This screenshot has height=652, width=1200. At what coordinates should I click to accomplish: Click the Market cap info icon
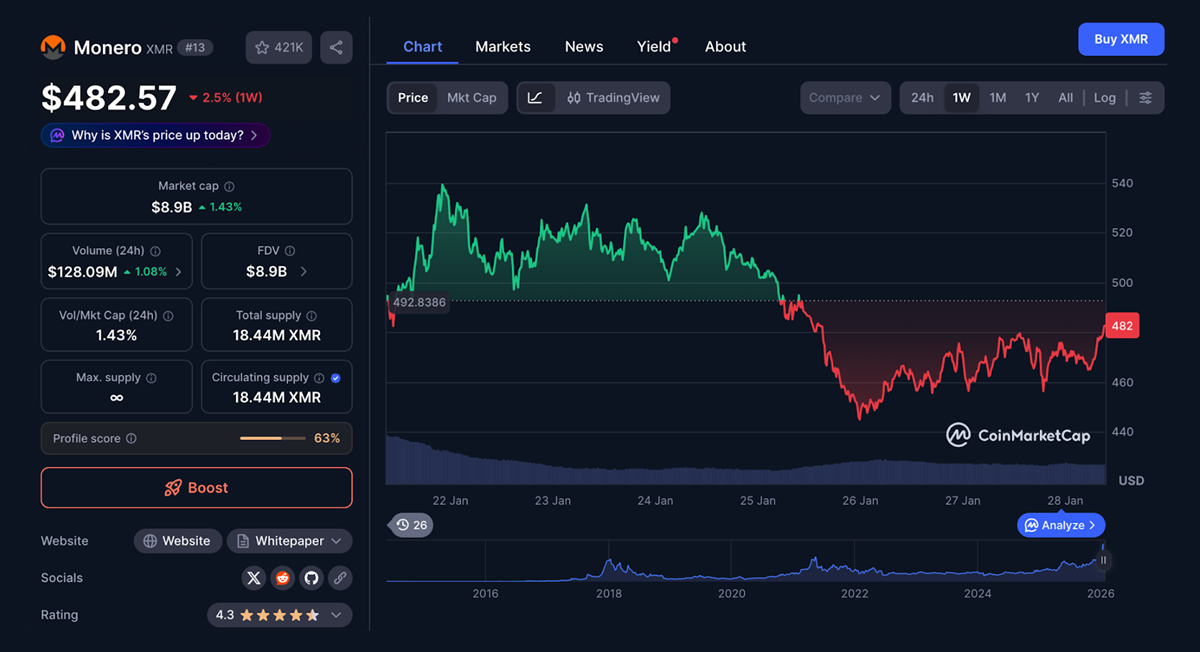coord(230,187)
